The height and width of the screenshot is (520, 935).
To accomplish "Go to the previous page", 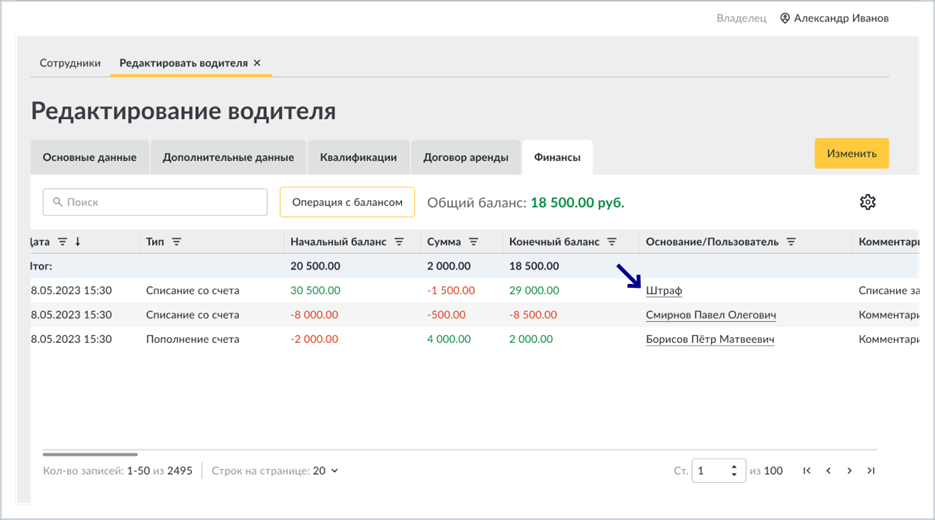I will tap(828, 471).
